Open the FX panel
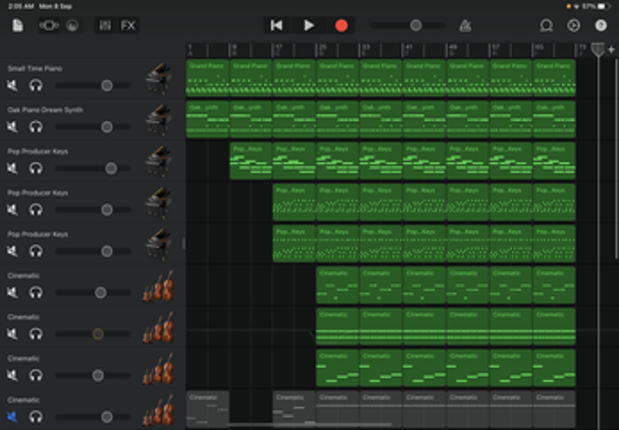The width and height of the screenshot is (619, 430). tap(129, 25)
